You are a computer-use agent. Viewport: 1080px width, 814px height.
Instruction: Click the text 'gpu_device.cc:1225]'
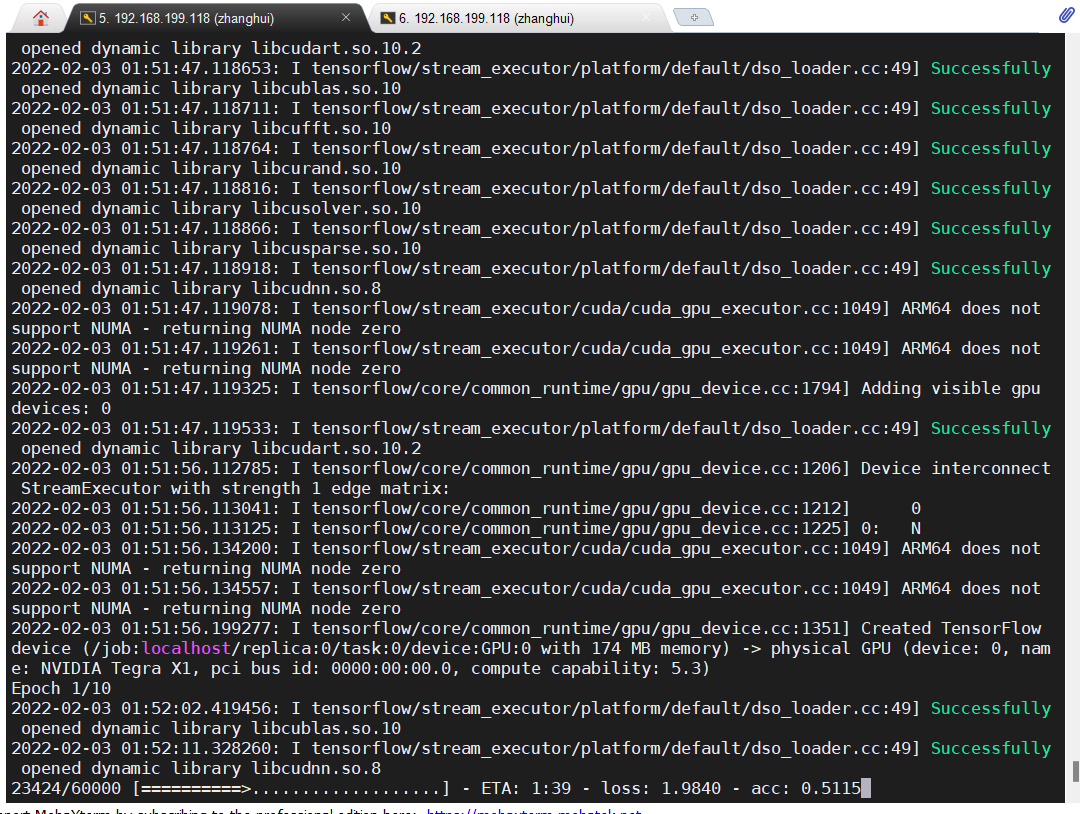click(x=756, y=528)
